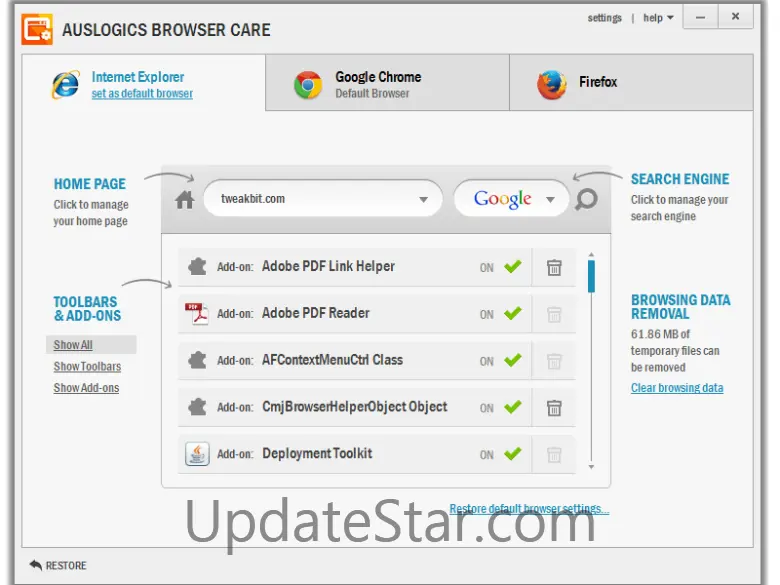Click the trash icon for AFContextMenuCtrl Class
The width and height of the screenshot is (780, 585).
554,361
